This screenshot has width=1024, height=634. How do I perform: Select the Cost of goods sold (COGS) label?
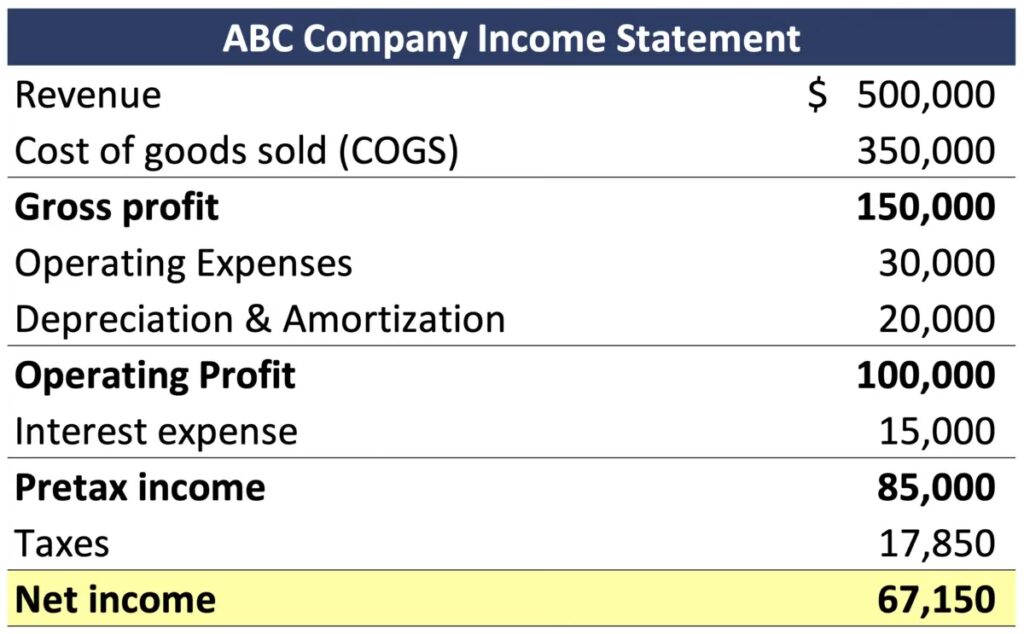click(237, 151)
